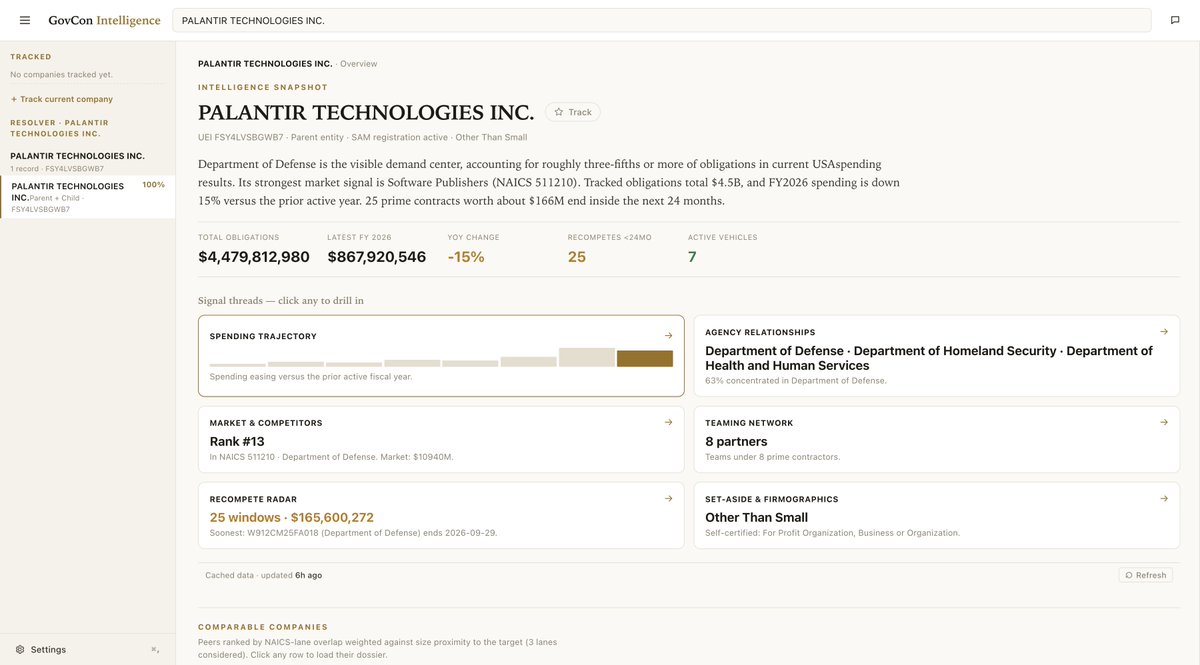Image resolution: width=1200 pixels, height=665 pixels.
Task: Click the Soonest: W912CM25FA018 caption
Action: (x=353, y=533)
